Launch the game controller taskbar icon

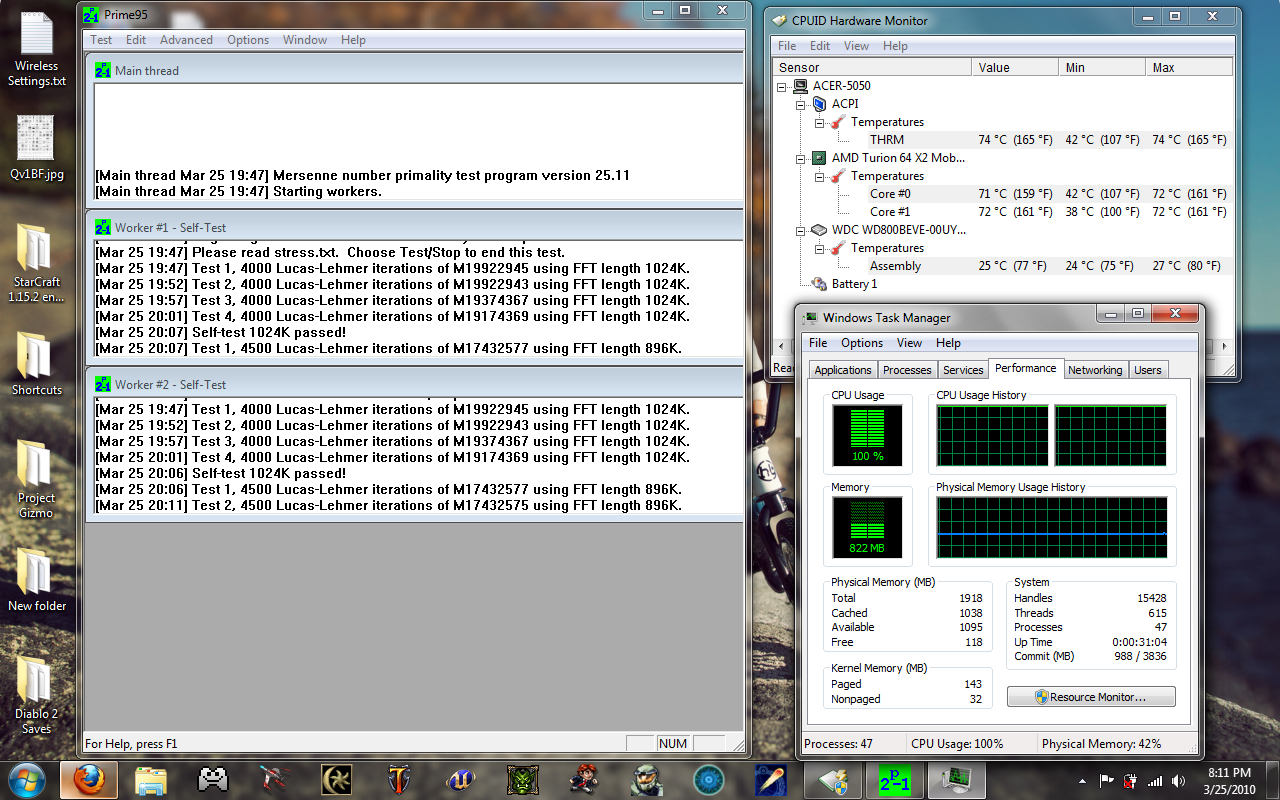(x=212, y=779)
